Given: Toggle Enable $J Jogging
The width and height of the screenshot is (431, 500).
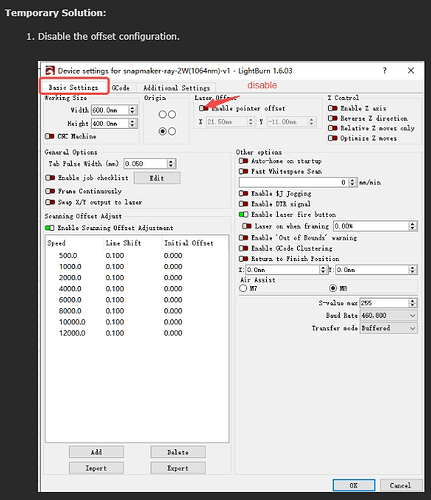Looking at the screenshot, I should click(x=244, y=193).
